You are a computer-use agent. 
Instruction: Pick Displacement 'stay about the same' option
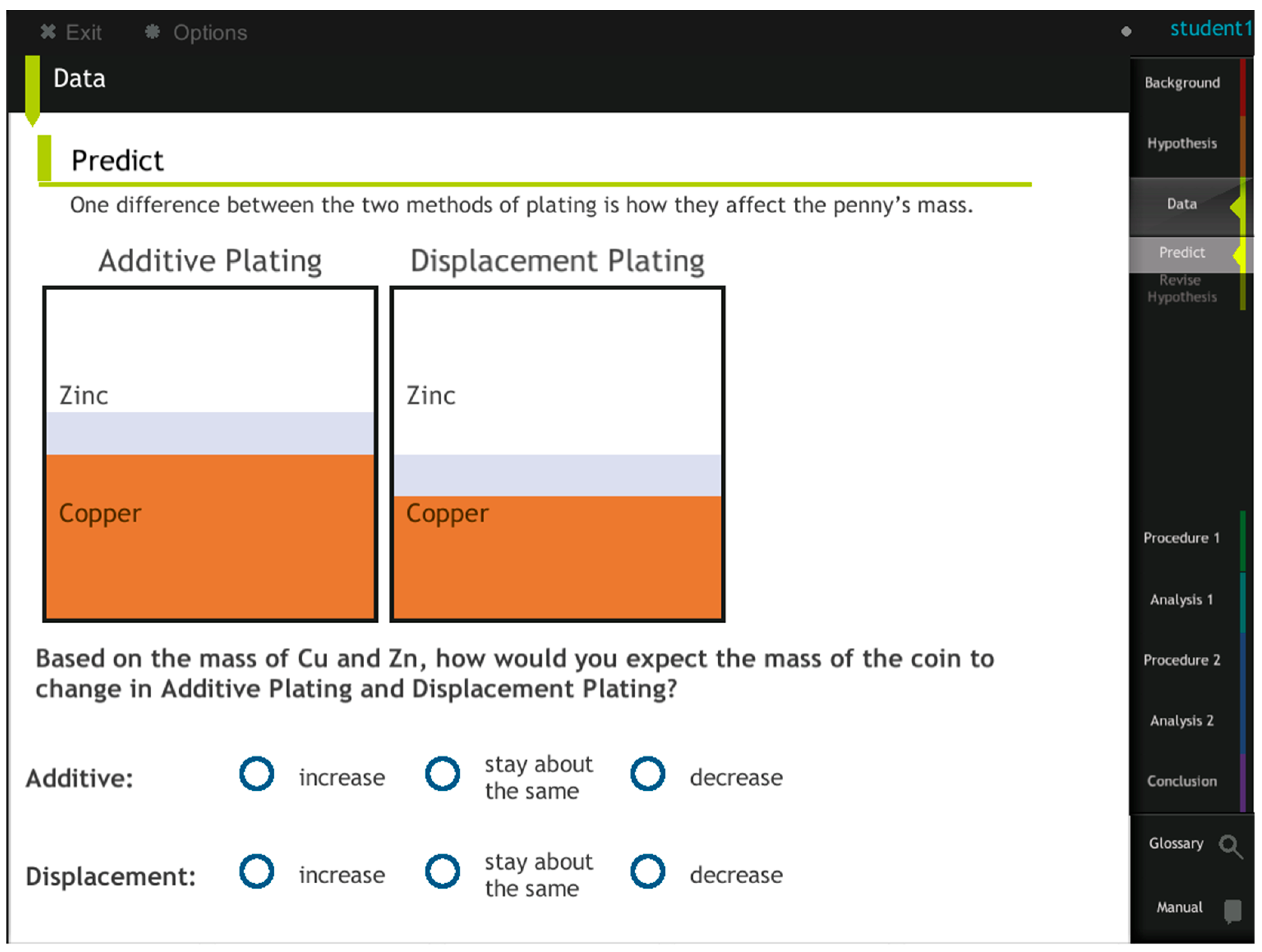click(x=443, y=872)
